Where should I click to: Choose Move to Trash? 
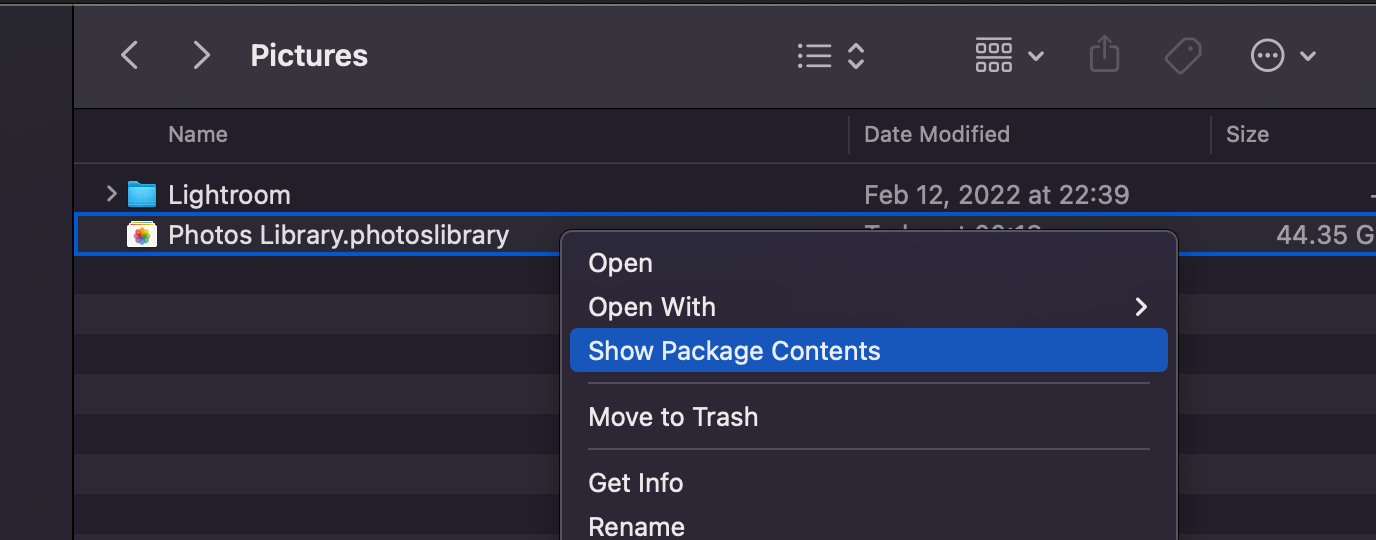coord(868,417)
